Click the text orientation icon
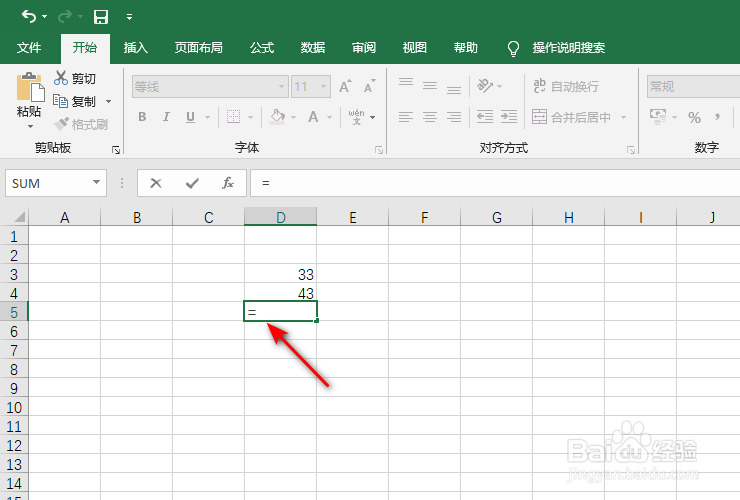Image resolution: width=740 pixels, height=500 pixels. tap(485, 86)
